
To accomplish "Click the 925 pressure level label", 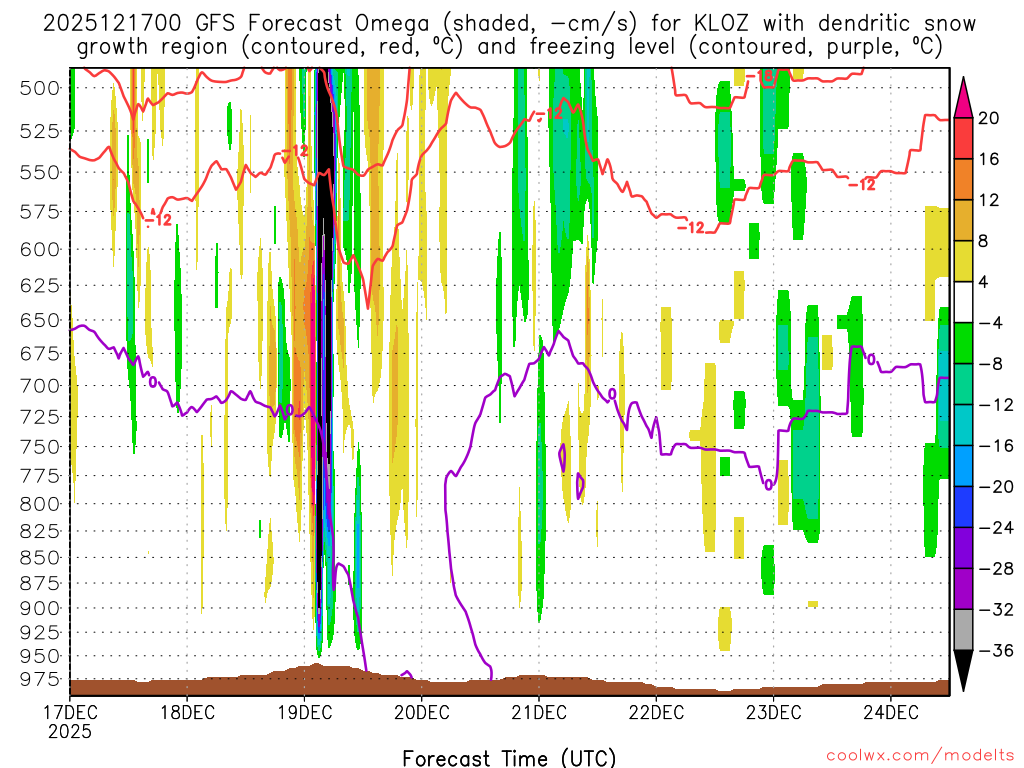I will pos(40,632).
